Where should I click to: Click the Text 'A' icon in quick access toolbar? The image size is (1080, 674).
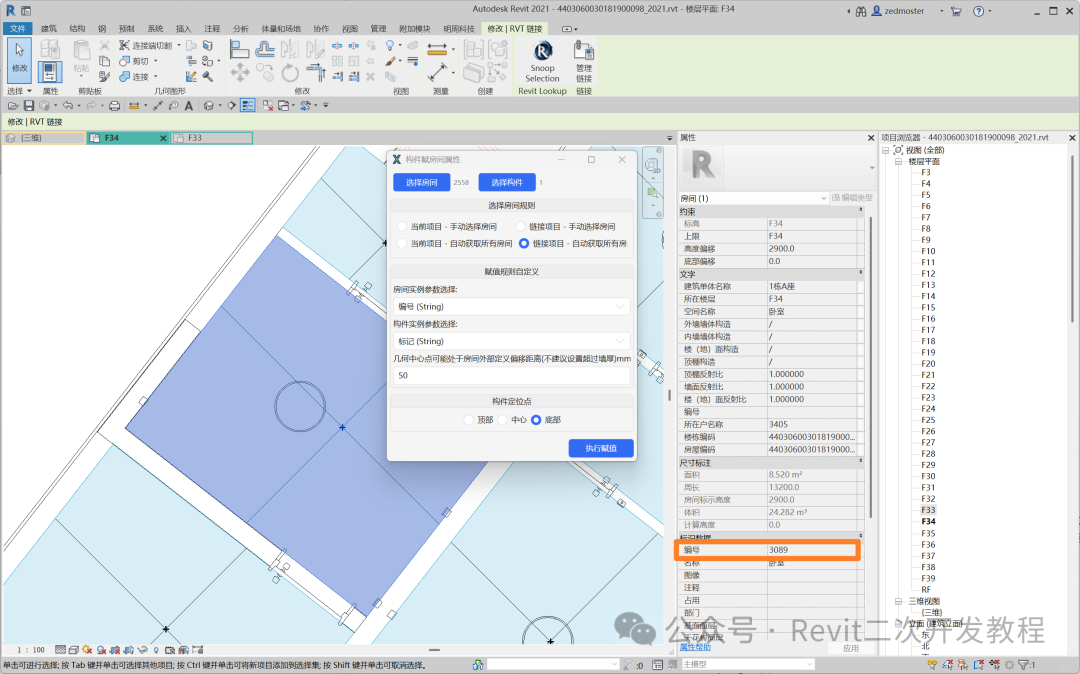pos(188,105)
